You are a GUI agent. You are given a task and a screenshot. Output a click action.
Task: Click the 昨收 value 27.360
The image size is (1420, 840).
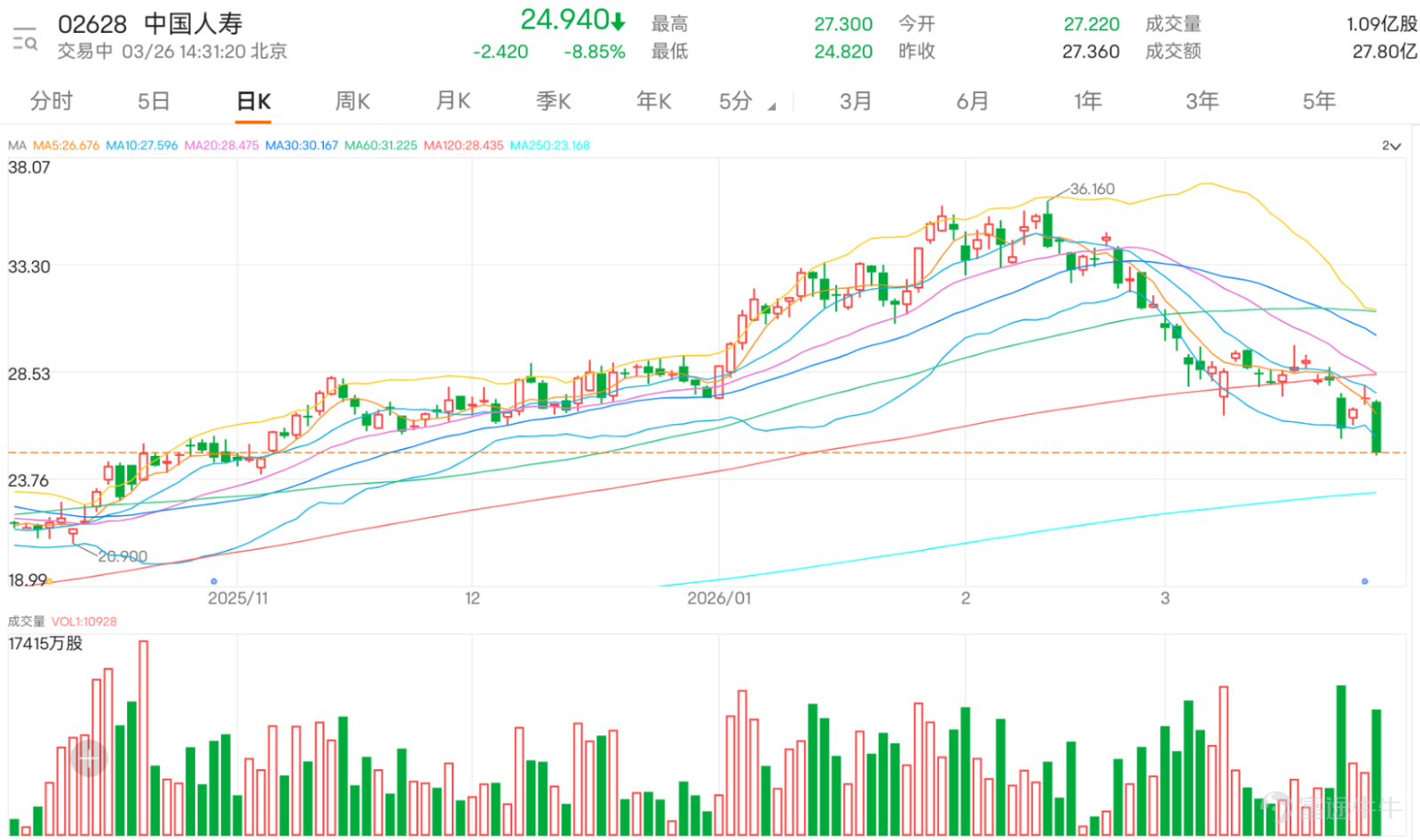click(x=1091, y=51)
